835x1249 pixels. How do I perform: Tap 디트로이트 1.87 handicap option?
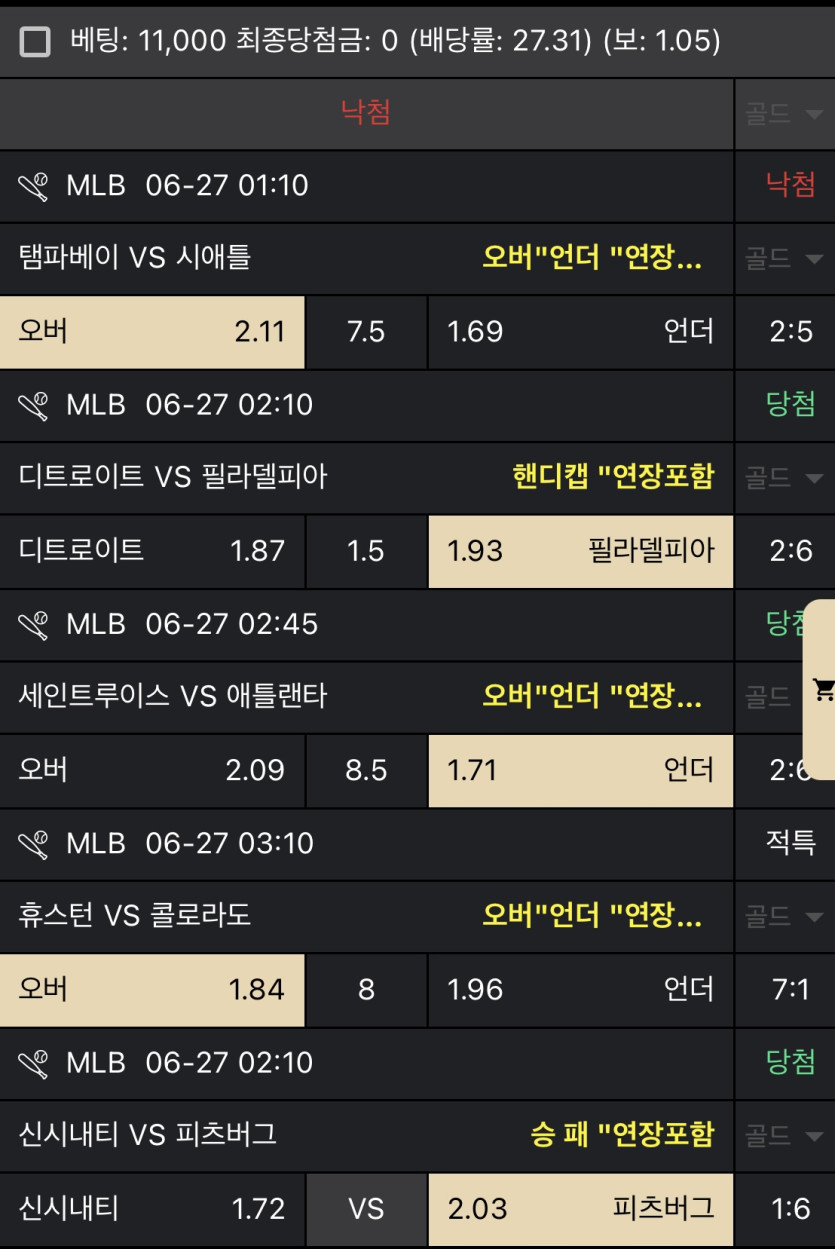point(152,551)
